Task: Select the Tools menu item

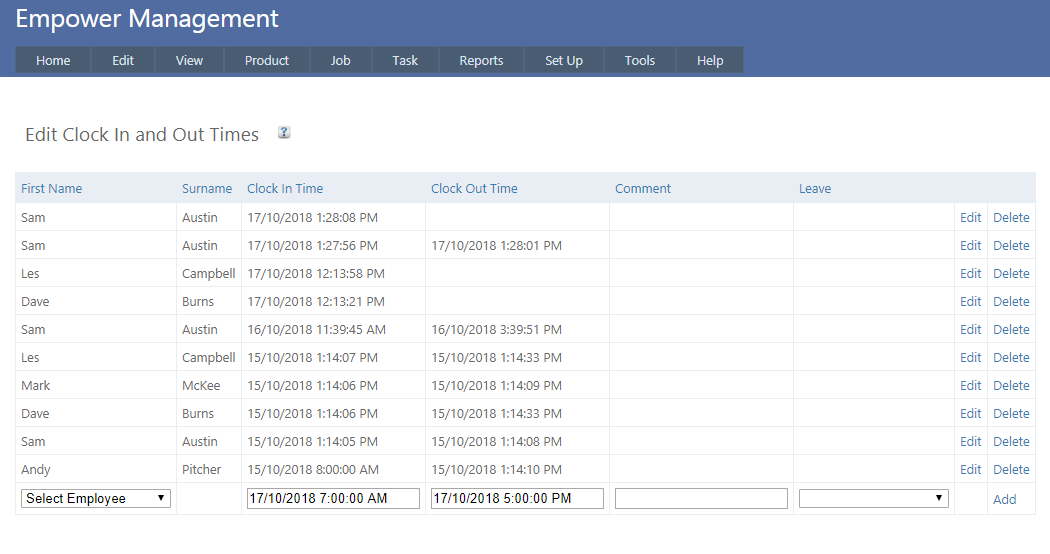Action: pos(640,60)
